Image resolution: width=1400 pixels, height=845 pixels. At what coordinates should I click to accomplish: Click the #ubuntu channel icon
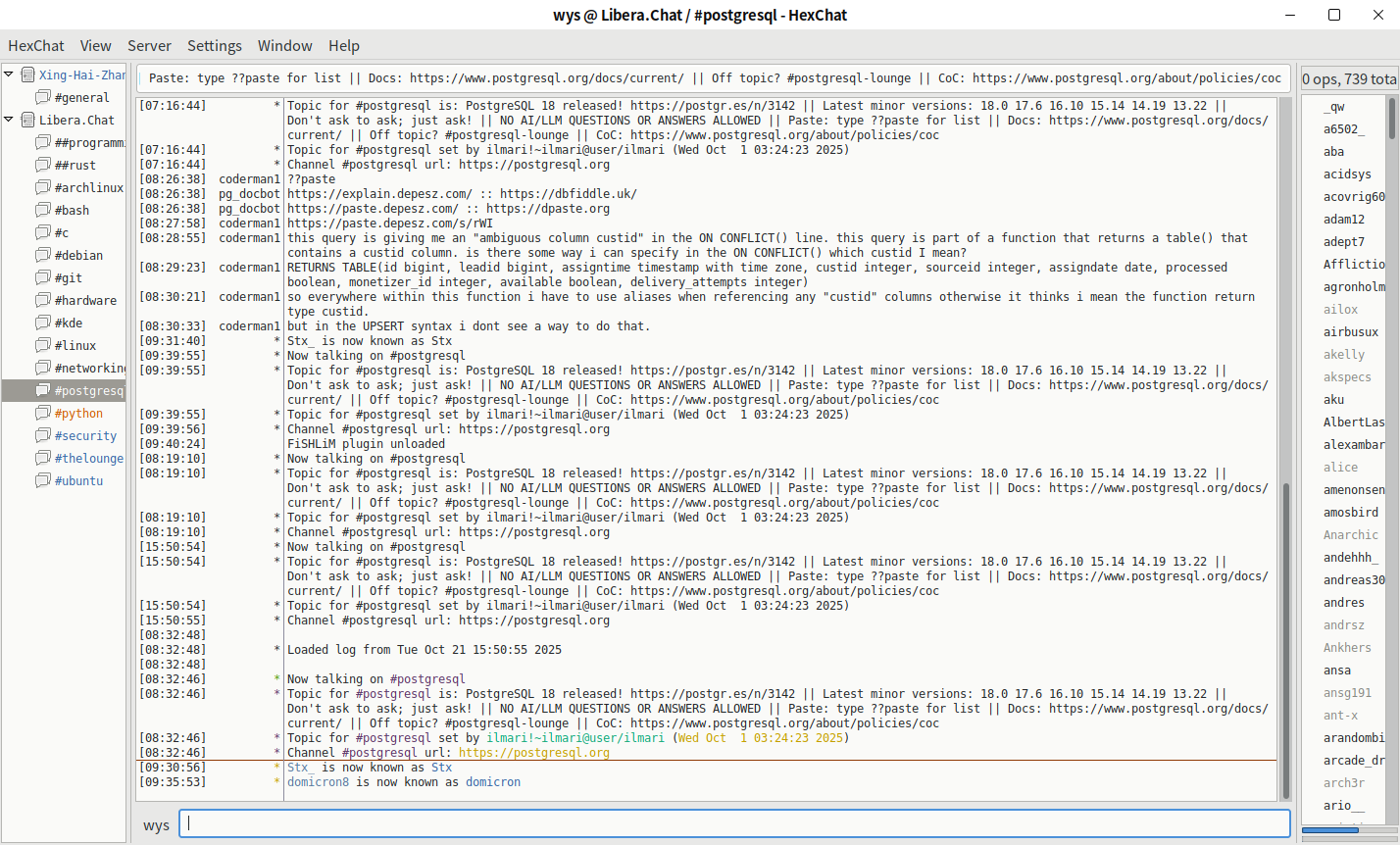click(x=43, y=480)
